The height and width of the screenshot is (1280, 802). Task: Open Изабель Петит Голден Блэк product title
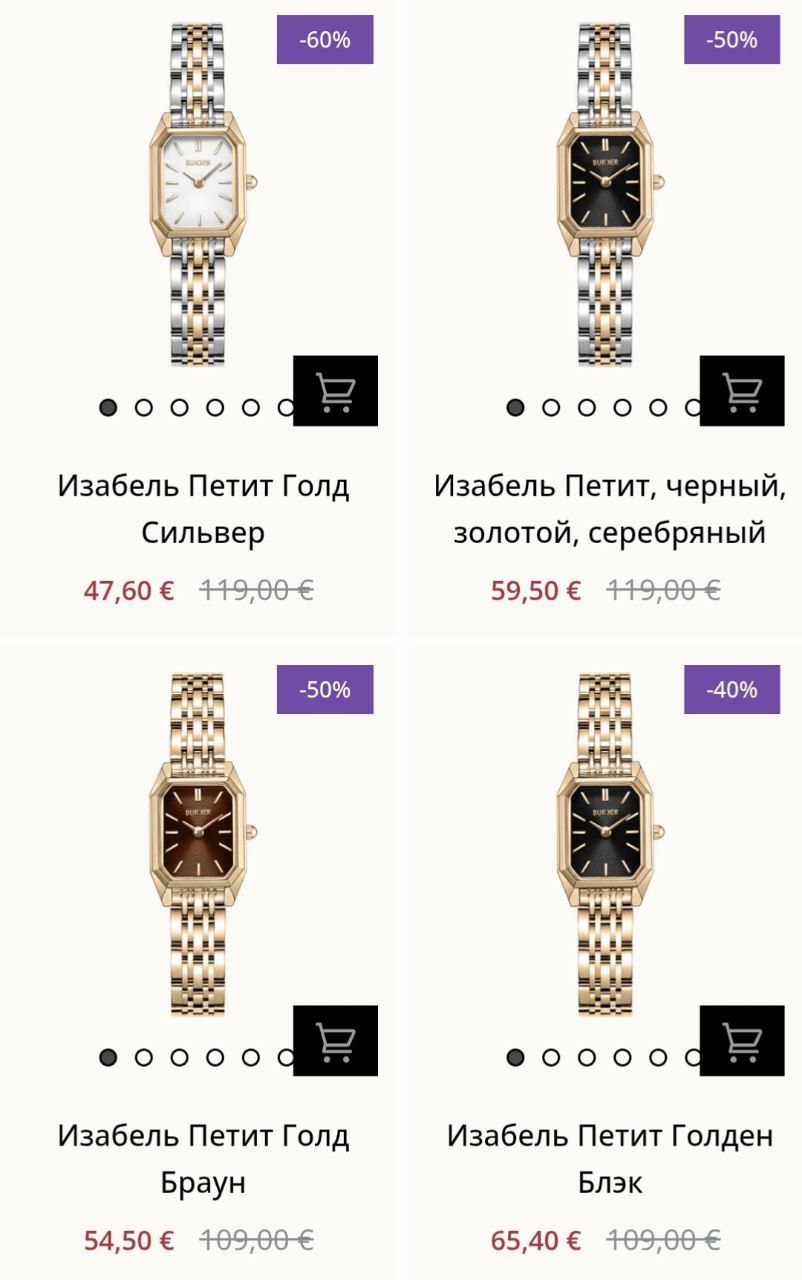[609, 1159]
